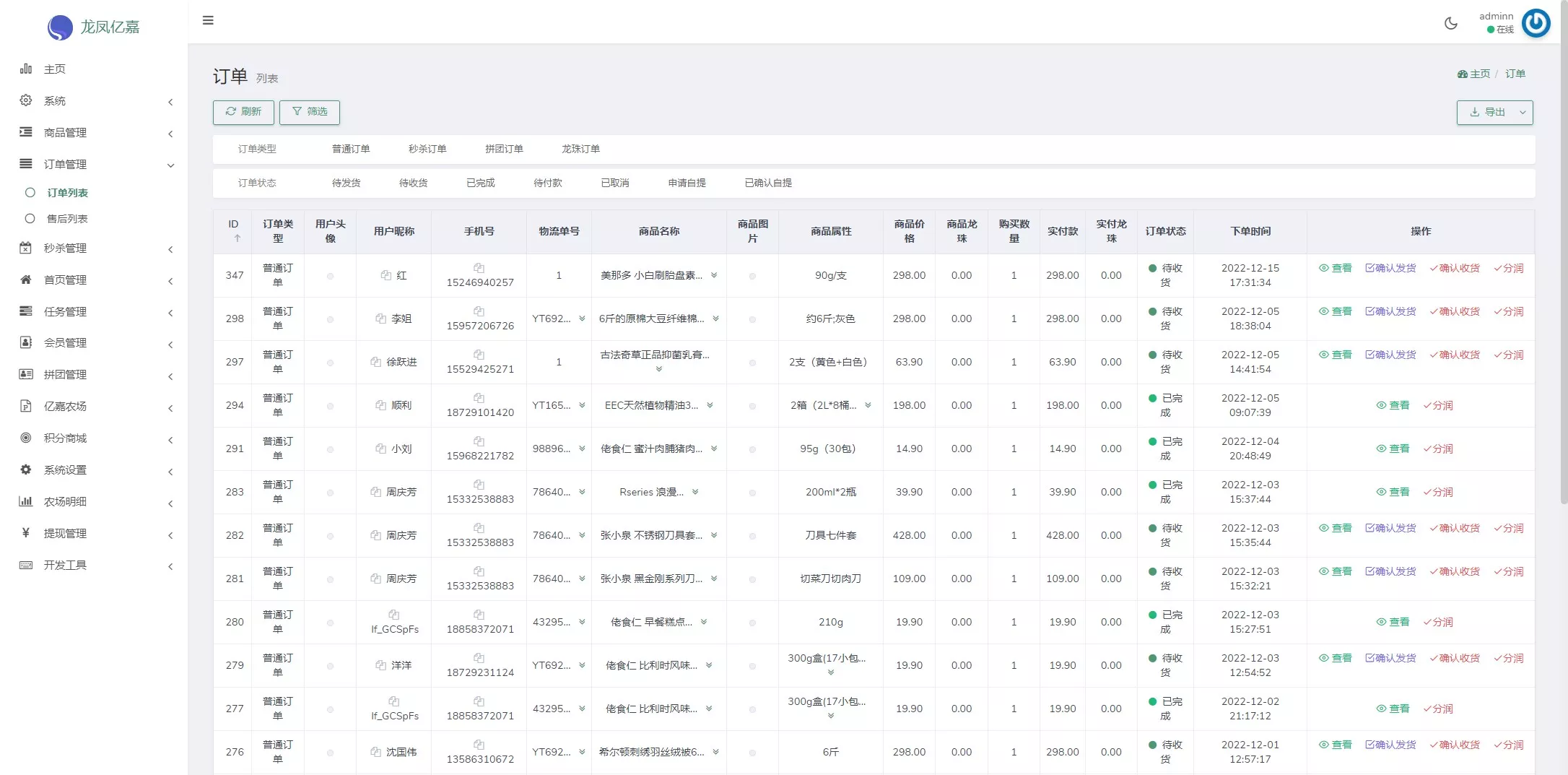Filter by the 秒杀订单 order type tab
The image size is (1568, 775).
[x=427, y=149]
